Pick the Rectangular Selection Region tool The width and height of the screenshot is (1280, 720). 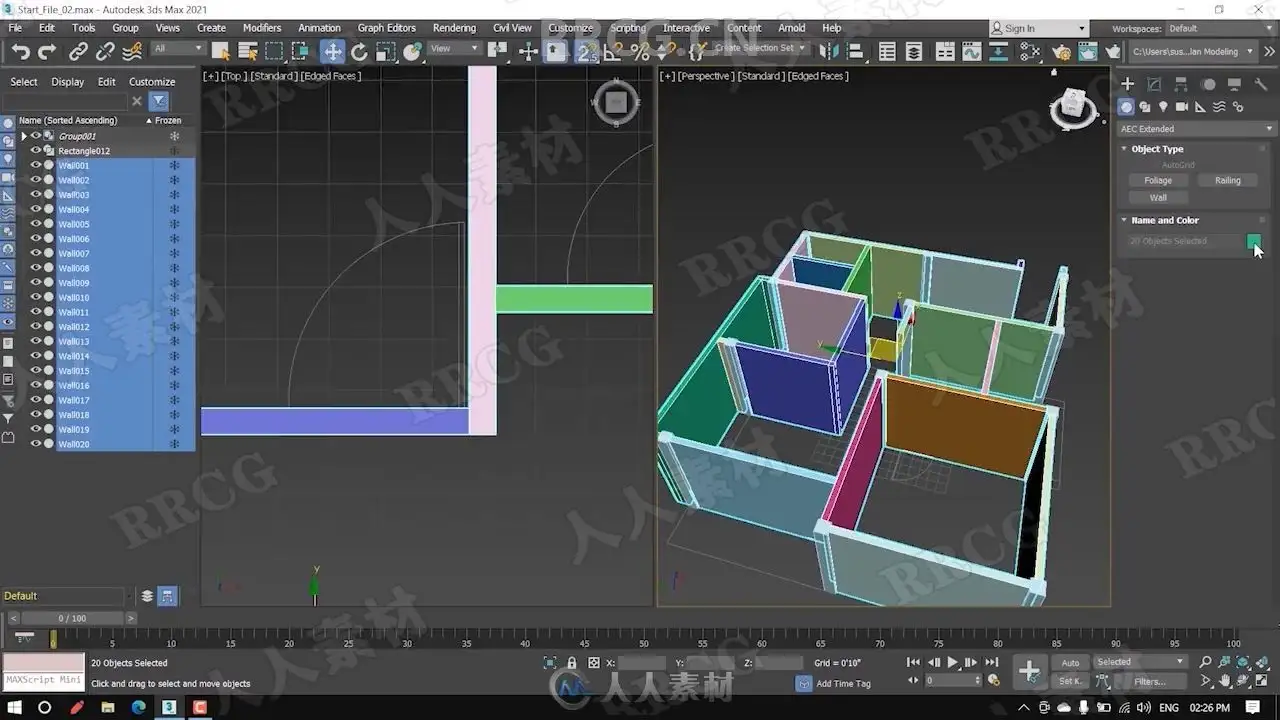pyautogui.click(x=274, y=52)
